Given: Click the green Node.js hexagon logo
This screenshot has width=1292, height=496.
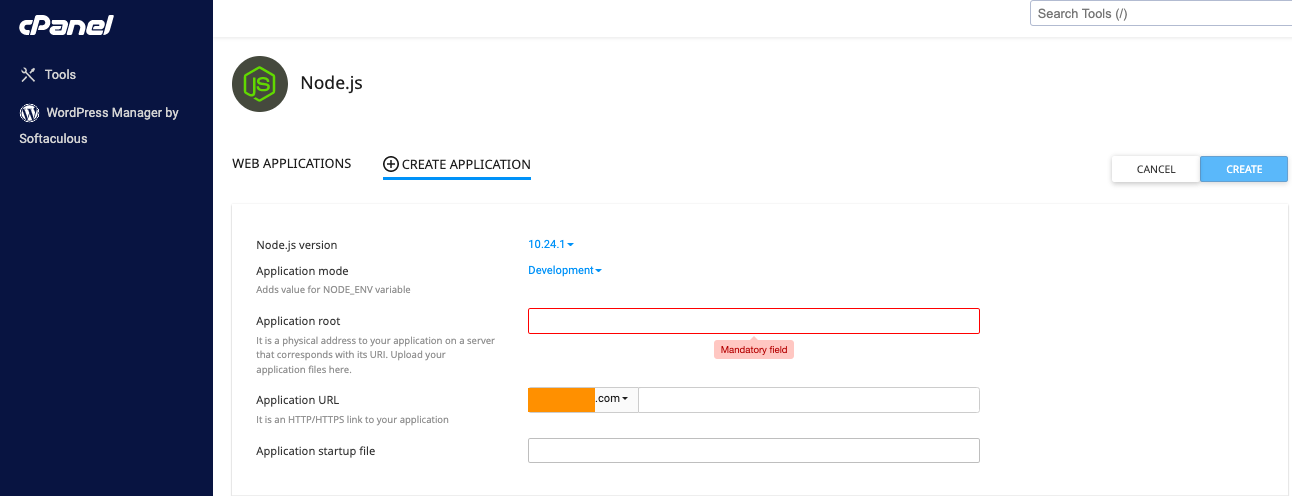Looking at the screenshot, I should [260, 84].
